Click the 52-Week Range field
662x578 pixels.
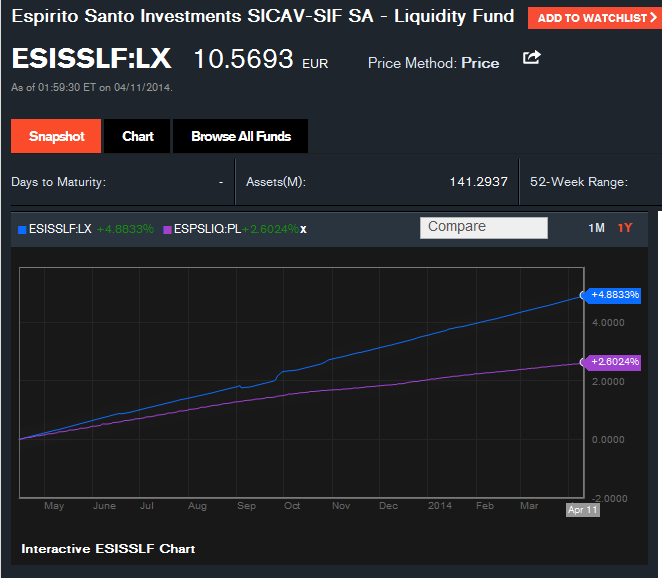(578, 182)
